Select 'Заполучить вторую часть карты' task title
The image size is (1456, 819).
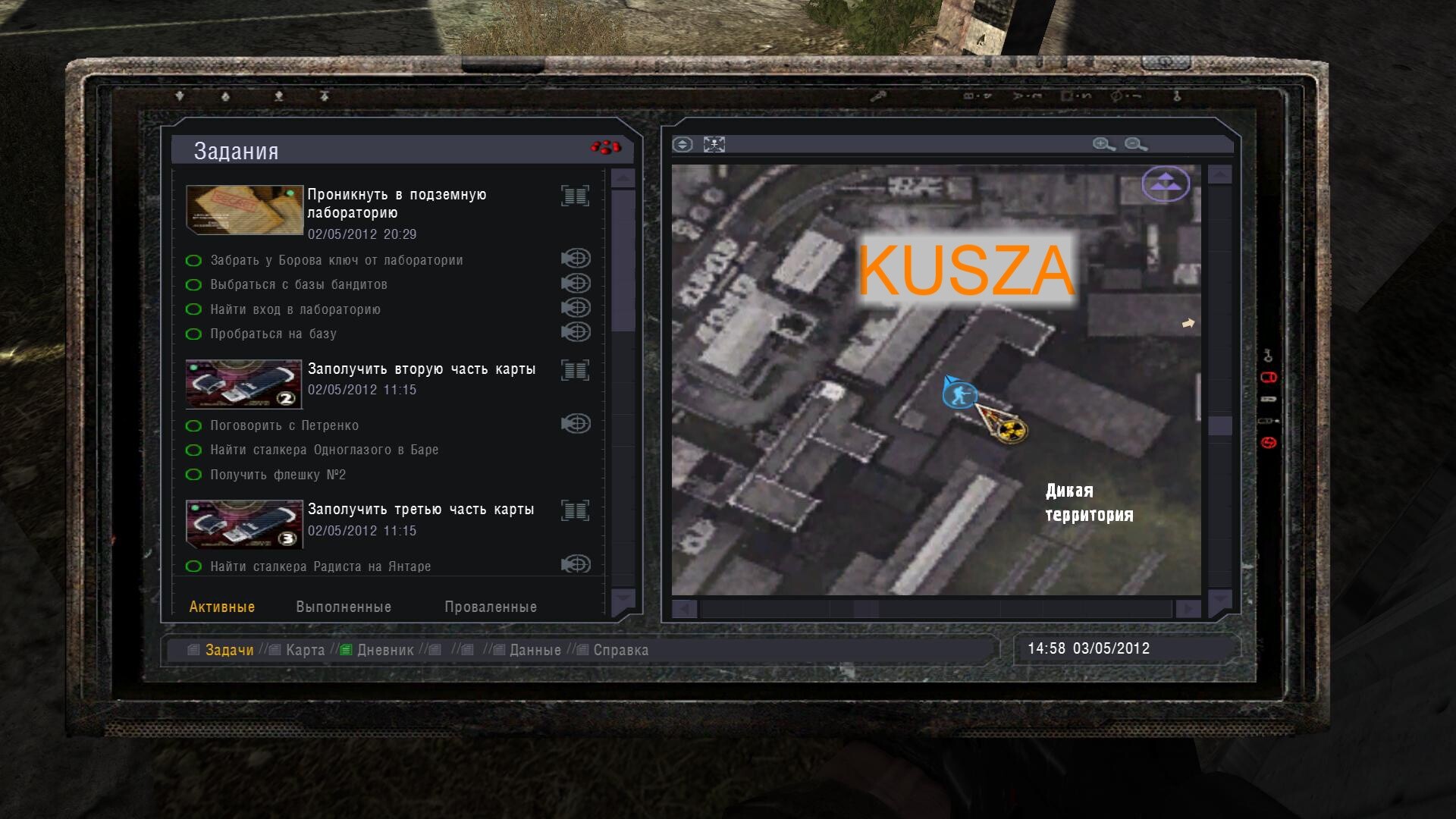(422, 369)
